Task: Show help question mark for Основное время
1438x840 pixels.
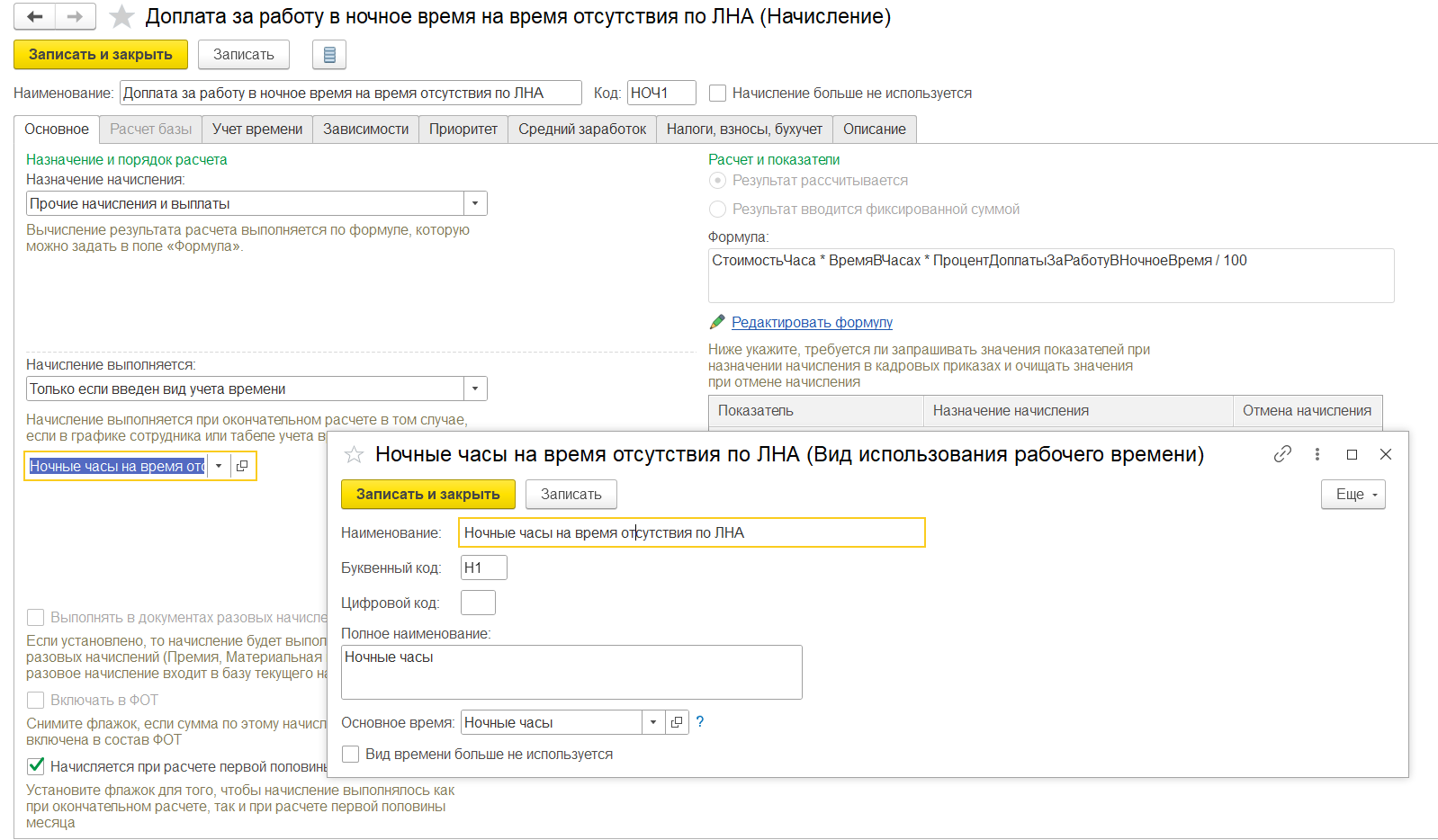Action: point(700,721)
